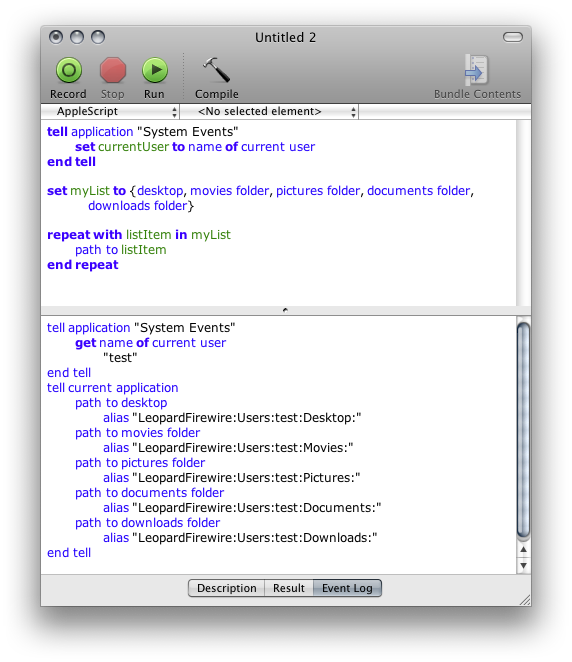Run the script with the green play icon
The height and width of the screenshot is (662, 572).
155,70
